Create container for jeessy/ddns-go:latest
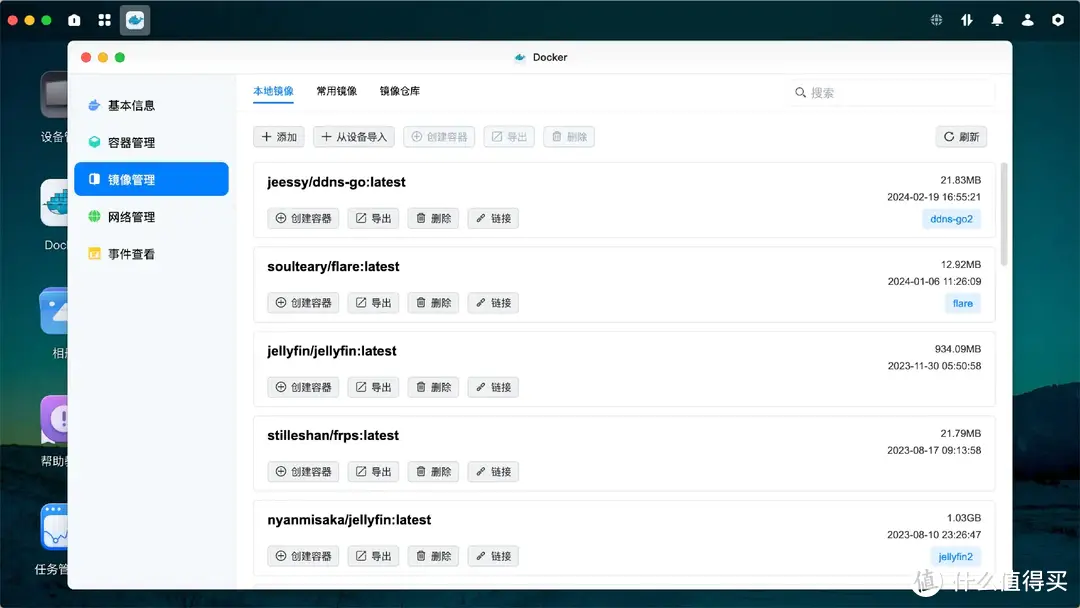The image size is (1080, 608). tap(303, 218)
